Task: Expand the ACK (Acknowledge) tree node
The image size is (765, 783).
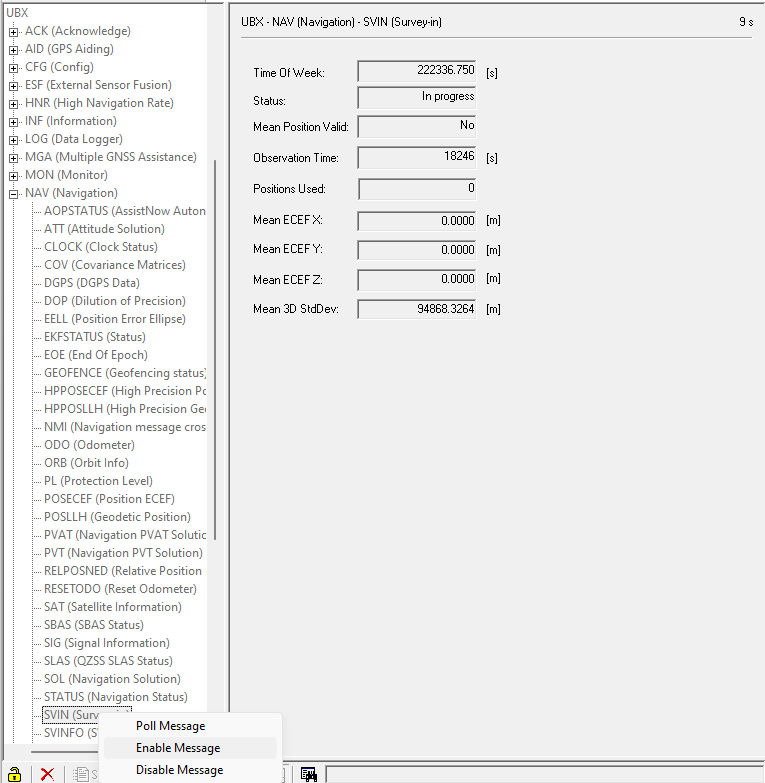Action: (x=14, y=31)
